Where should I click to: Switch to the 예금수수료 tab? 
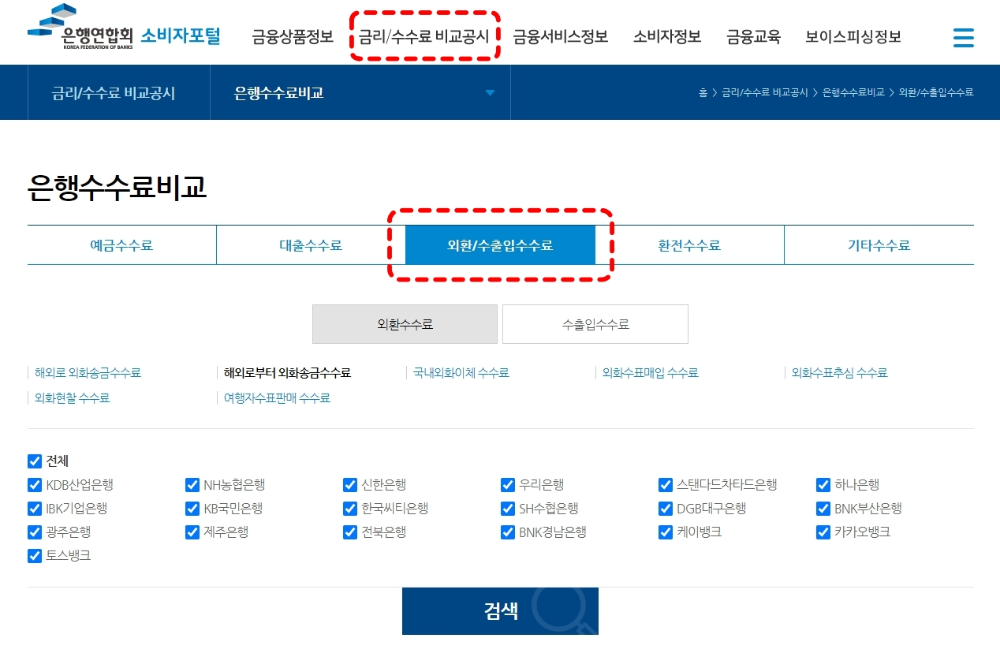point(122,245)
